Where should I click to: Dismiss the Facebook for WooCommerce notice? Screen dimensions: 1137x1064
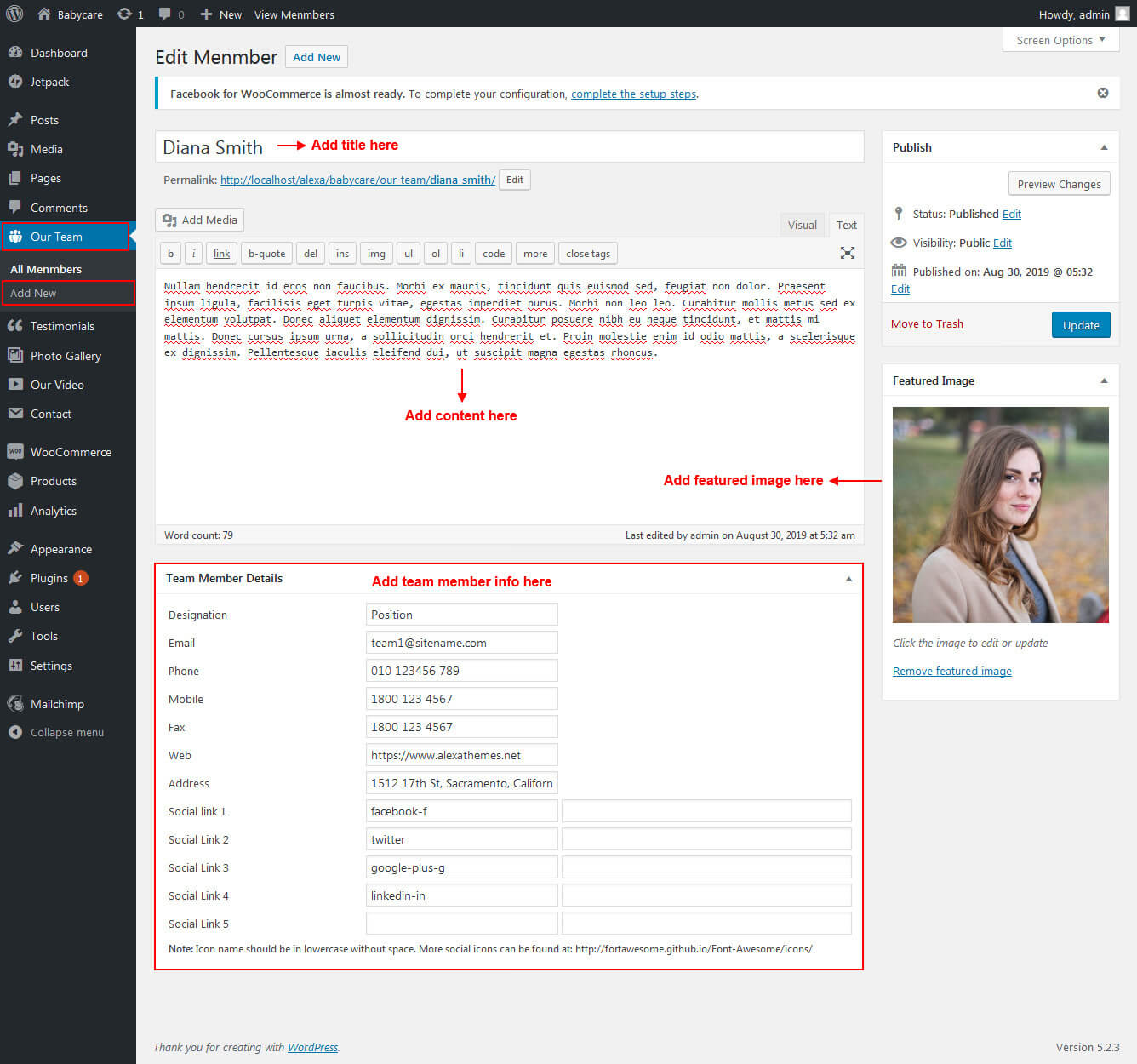(x=1103, y=93)
